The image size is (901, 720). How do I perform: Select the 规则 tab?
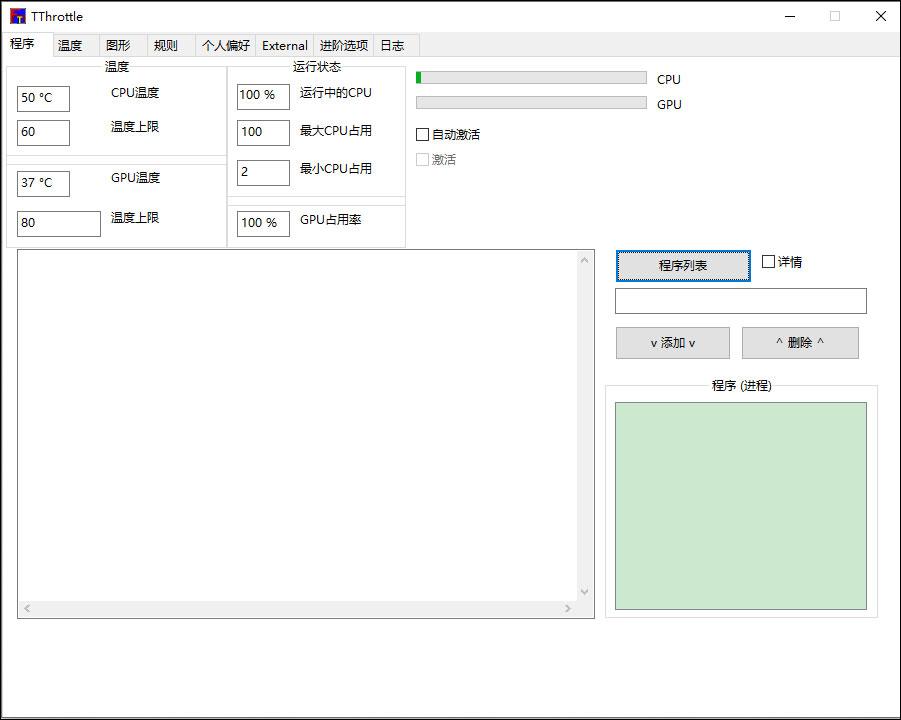coord(166,45)
